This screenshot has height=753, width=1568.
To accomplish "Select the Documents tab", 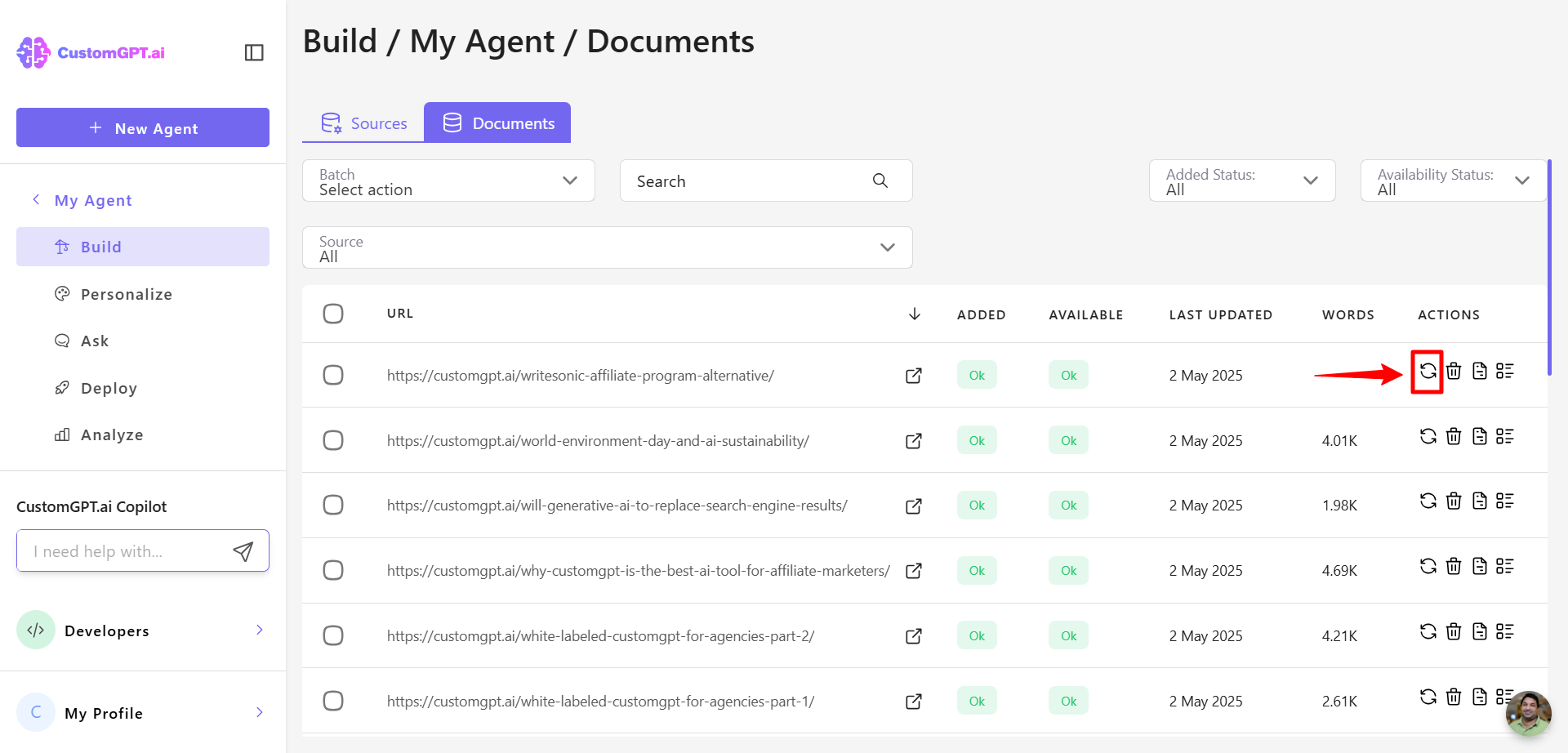I will click(497, 123).
